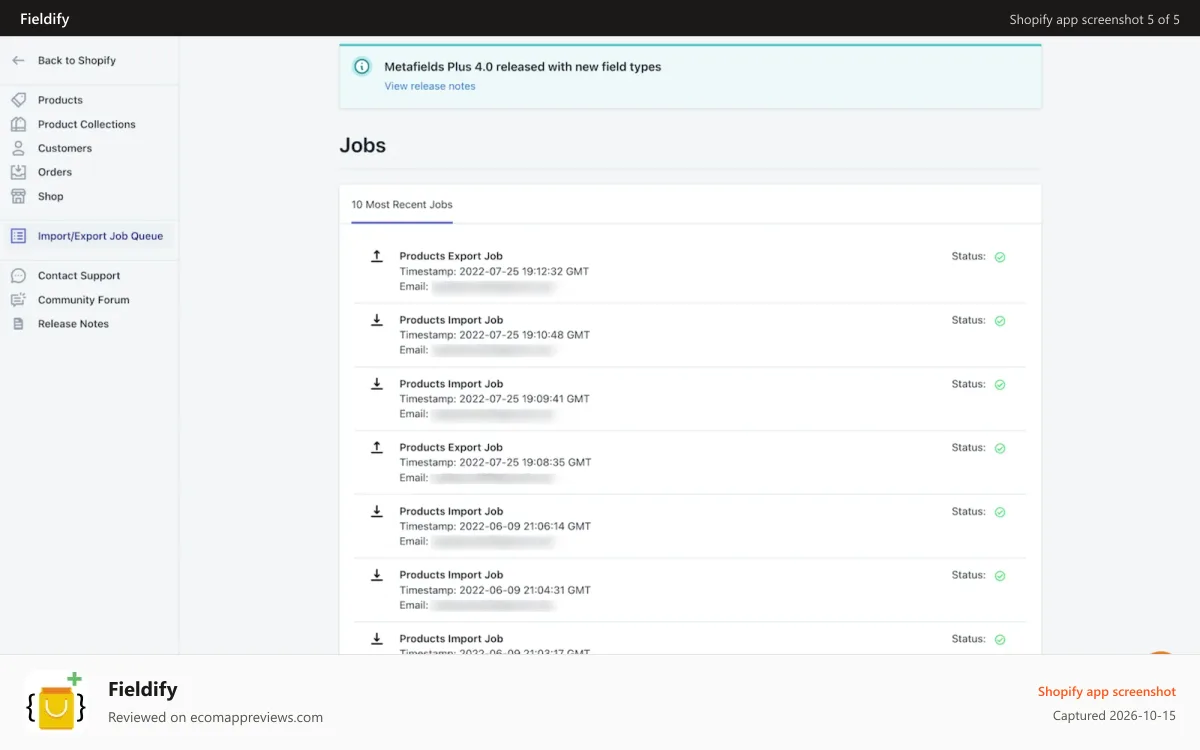Image resolution: width=1200 pixels, height=750 pixels.
Task: Click upload icon of 19:08:35 Export Job
Action: click(x=377, y=447)
